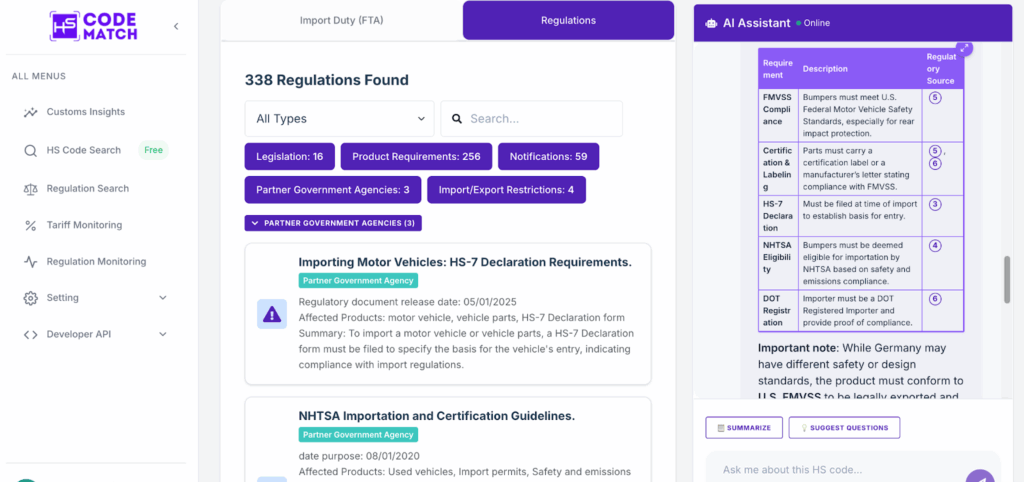Click the warning icon on HS-7 Declaration card
The height and width of the screenshot is (482, 1024).
272,314
